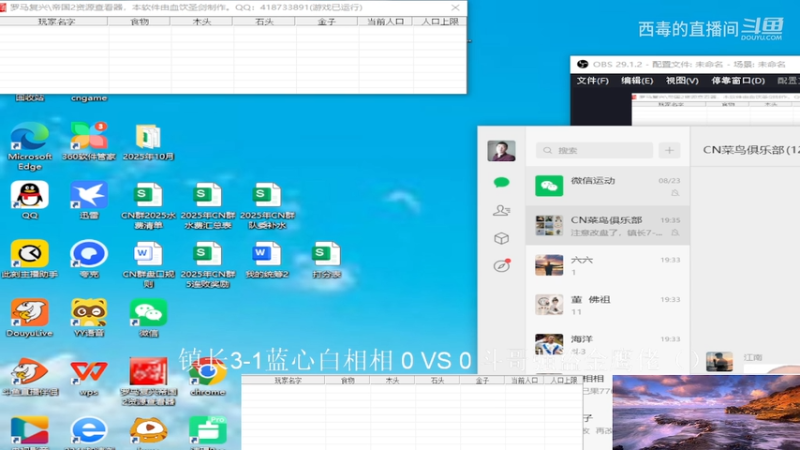Open OBS 视图(V) menu
The width and height of the screenshot is (800, 450).
[682, 81]
